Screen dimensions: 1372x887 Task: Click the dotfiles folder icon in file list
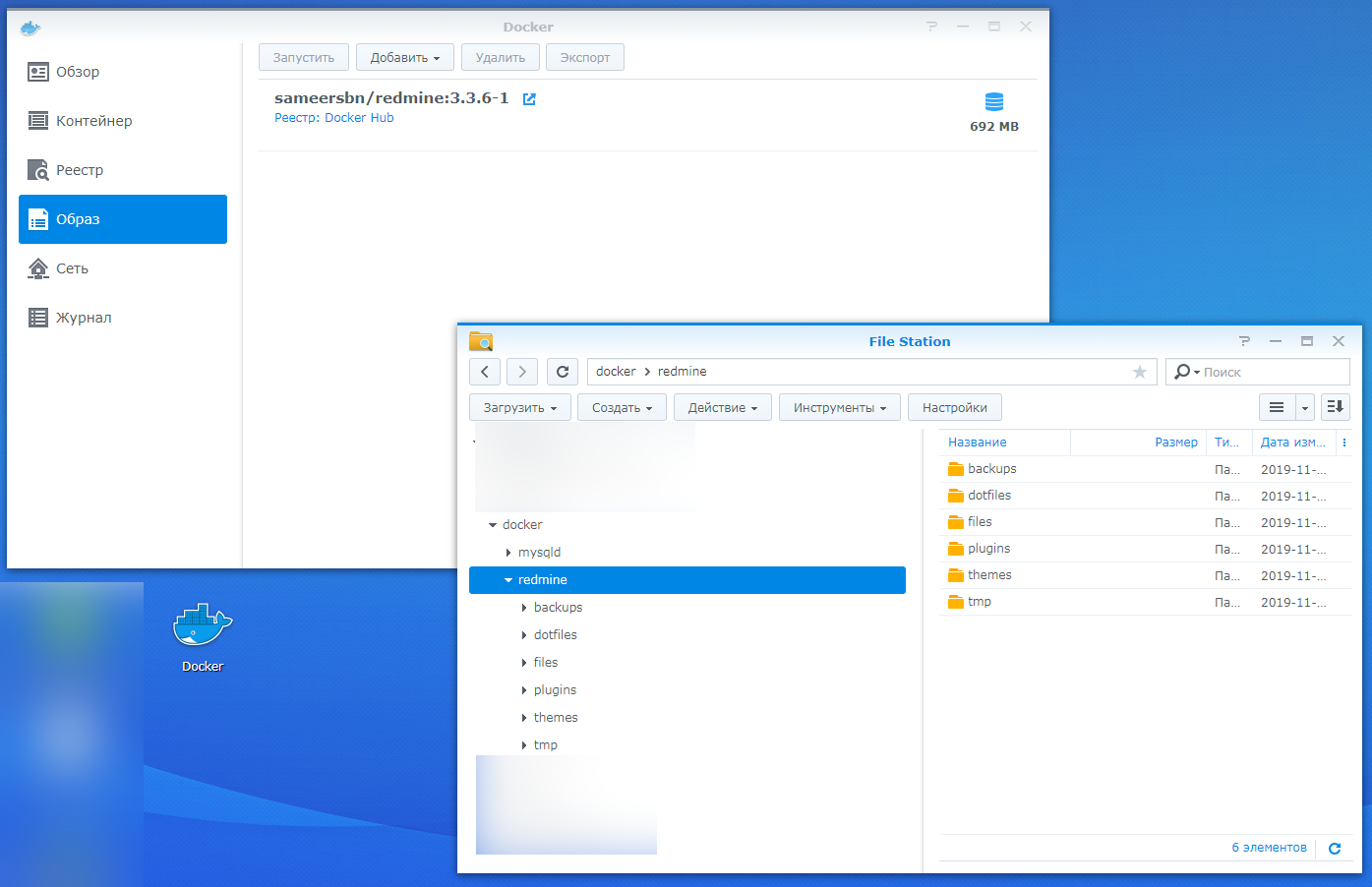click(x=955, y=496)
